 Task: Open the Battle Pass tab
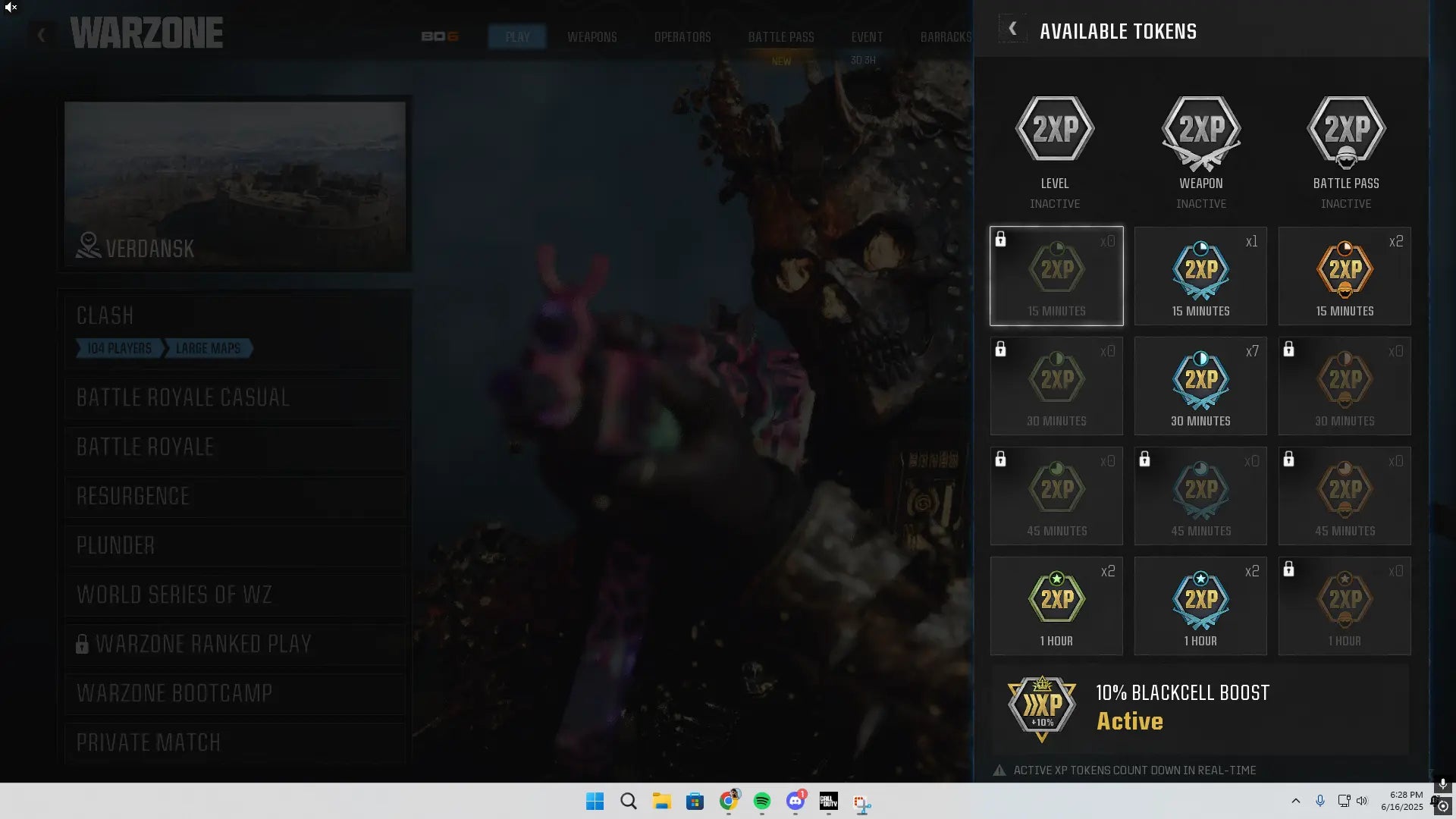pyautogui.click(x=781, y=37)
